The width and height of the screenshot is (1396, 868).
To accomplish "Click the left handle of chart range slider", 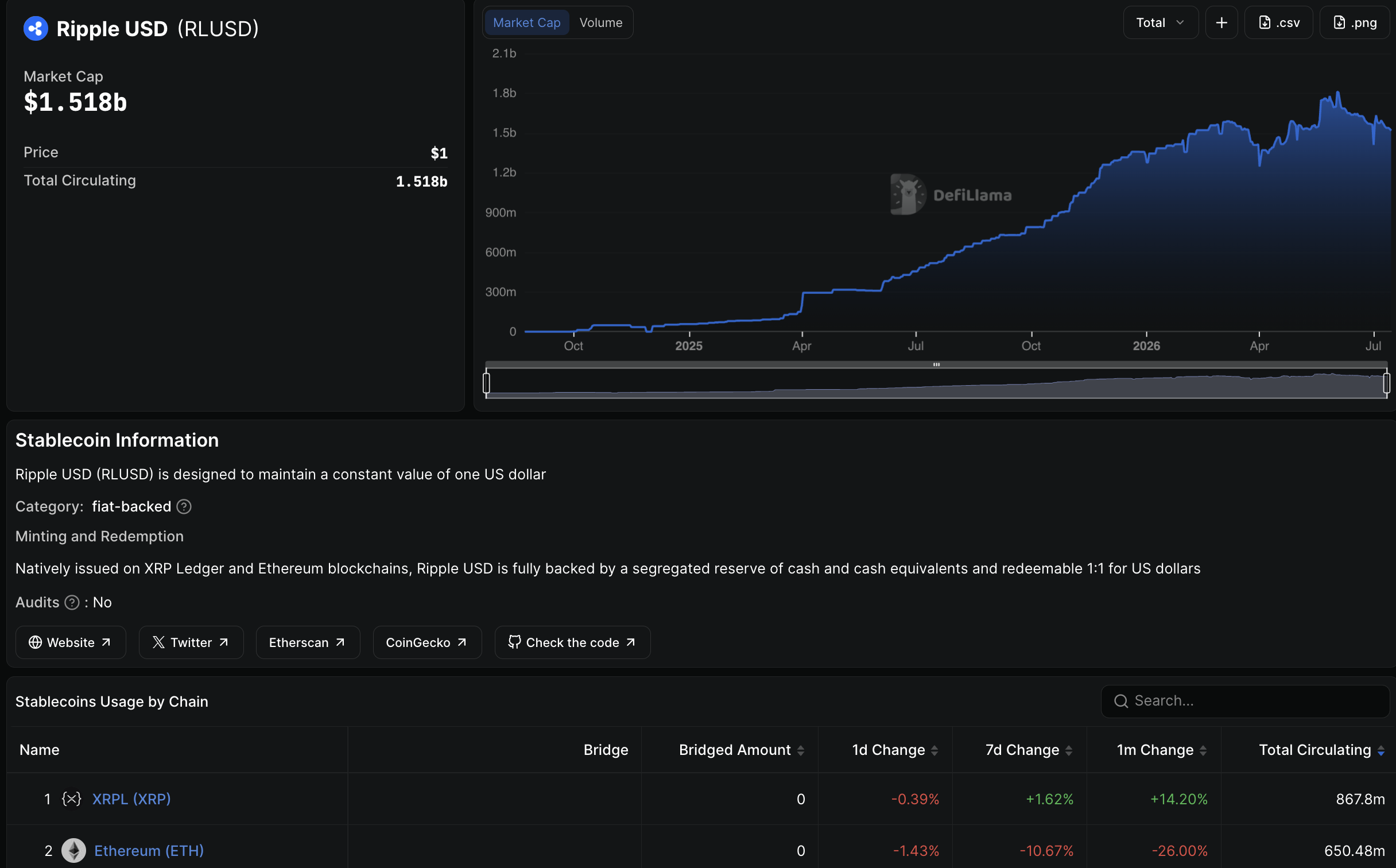I will point(486,383).
